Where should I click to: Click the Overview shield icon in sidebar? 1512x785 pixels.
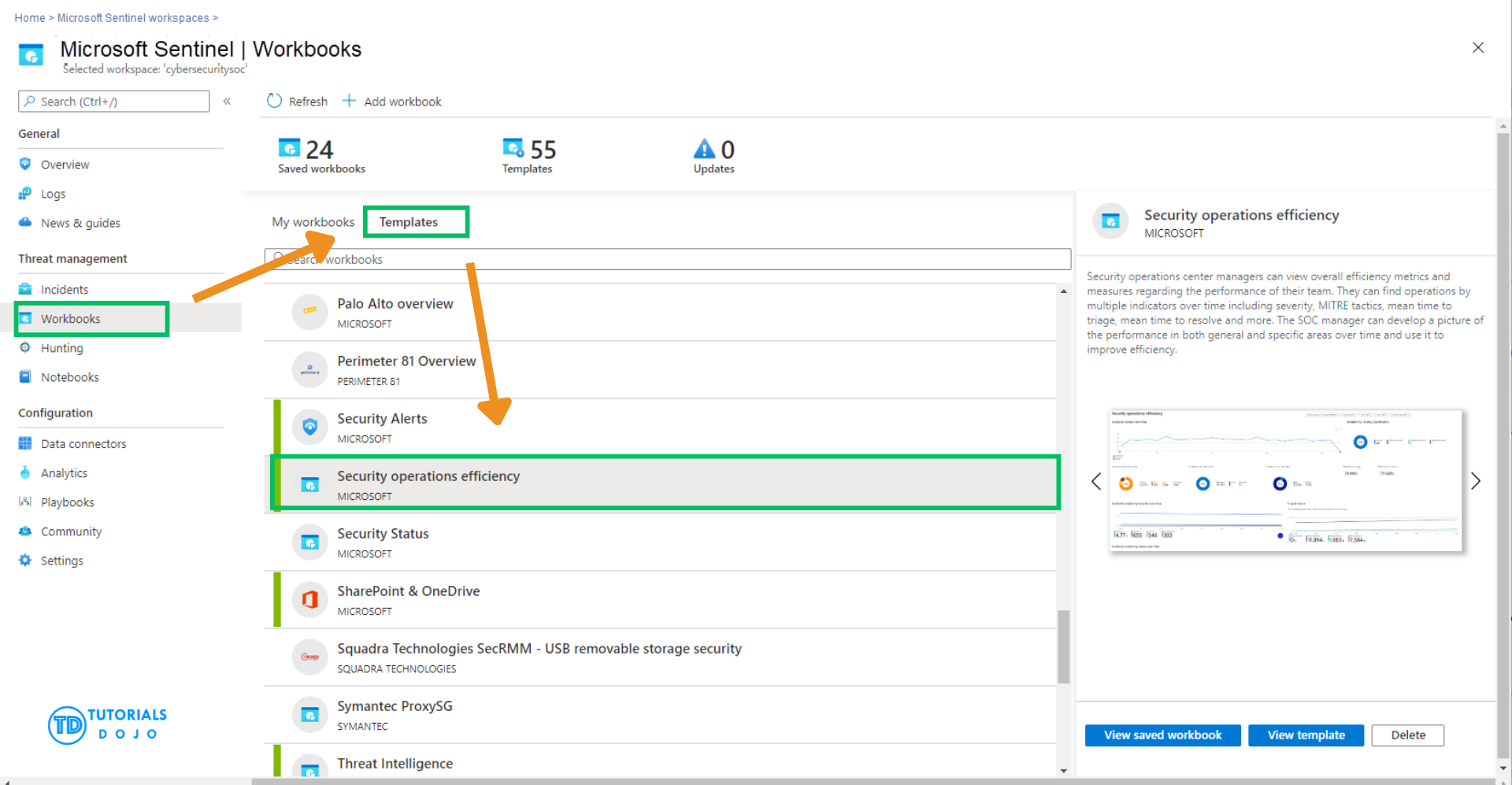pyautogui.click(x=25, y=164)
